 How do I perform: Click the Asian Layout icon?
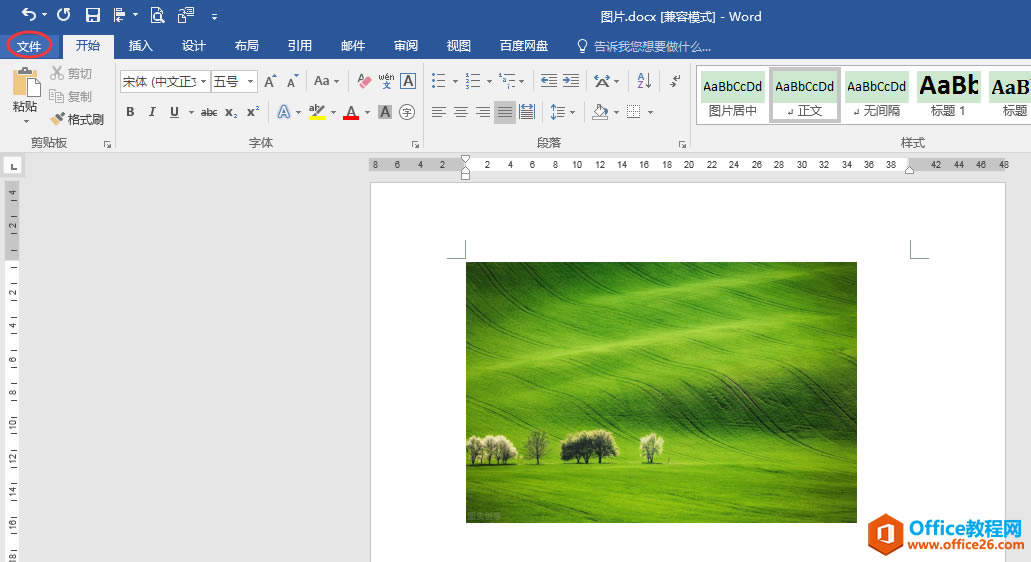[602, 81]
